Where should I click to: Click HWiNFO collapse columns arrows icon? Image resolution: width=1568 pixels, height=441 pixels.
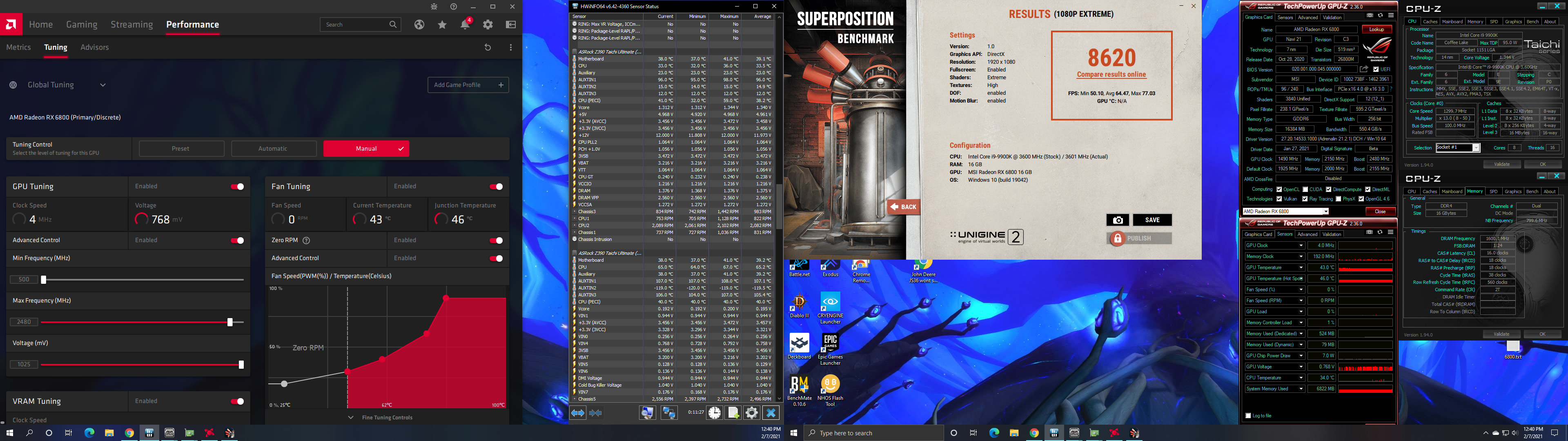coord(596,413)
